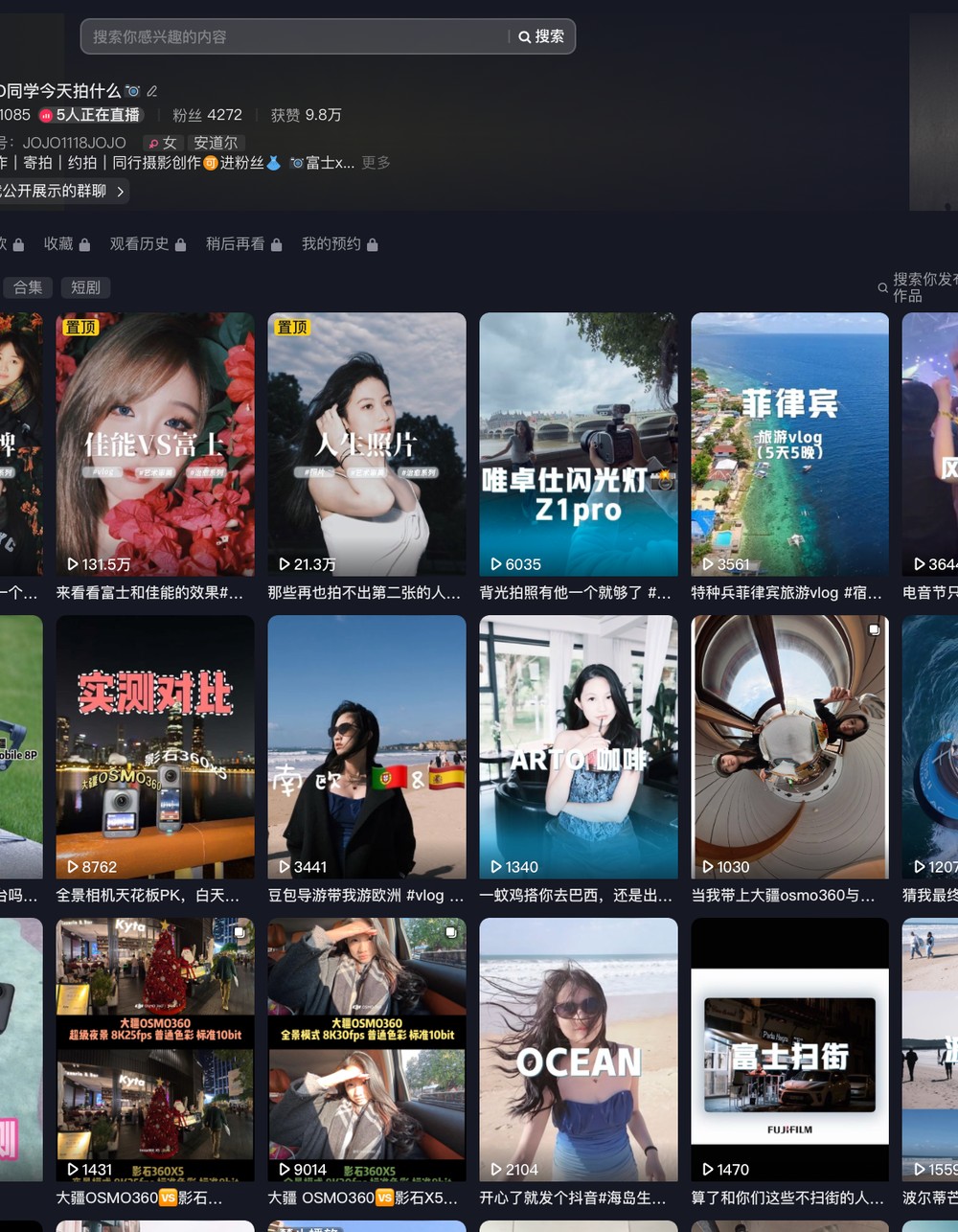Click play count icon showing 1340

point(496,867)
